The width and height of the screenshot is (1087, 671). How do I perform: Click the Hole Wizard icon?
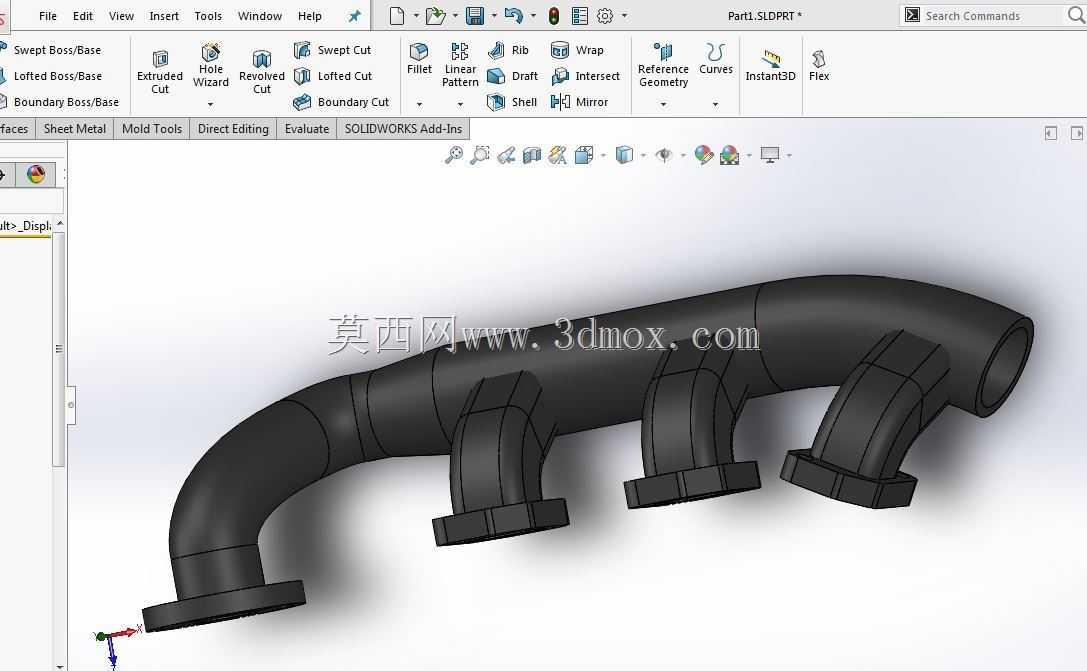pos(211,52)
